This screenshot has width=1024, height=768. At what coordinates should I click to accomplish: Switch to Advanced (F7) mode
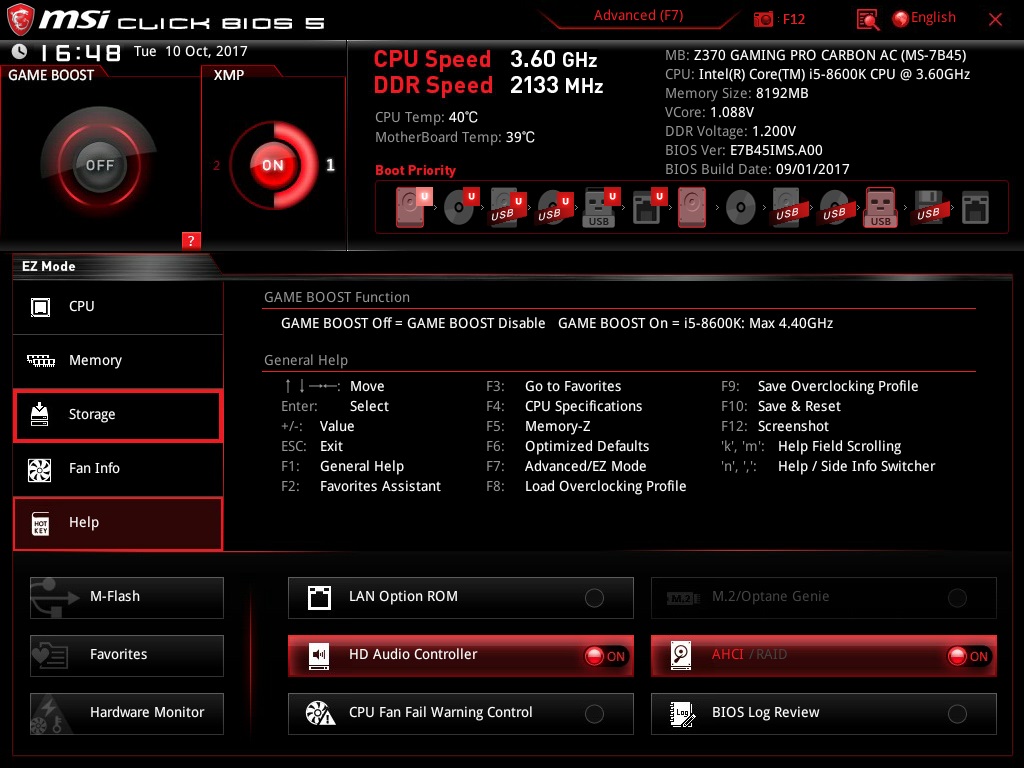click(x=638, y=16)
